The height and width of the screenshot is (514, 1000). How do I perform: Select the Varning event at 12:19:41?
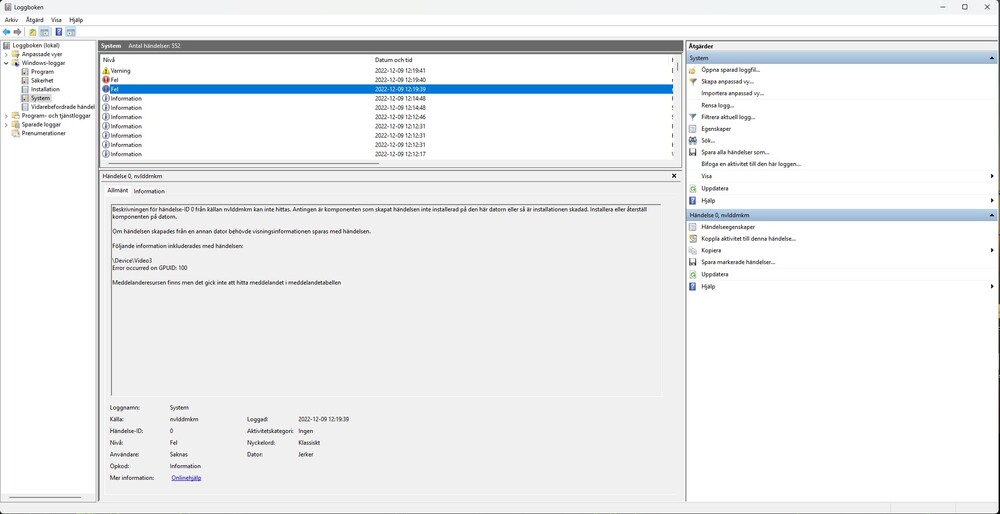(x=386, y=71)
